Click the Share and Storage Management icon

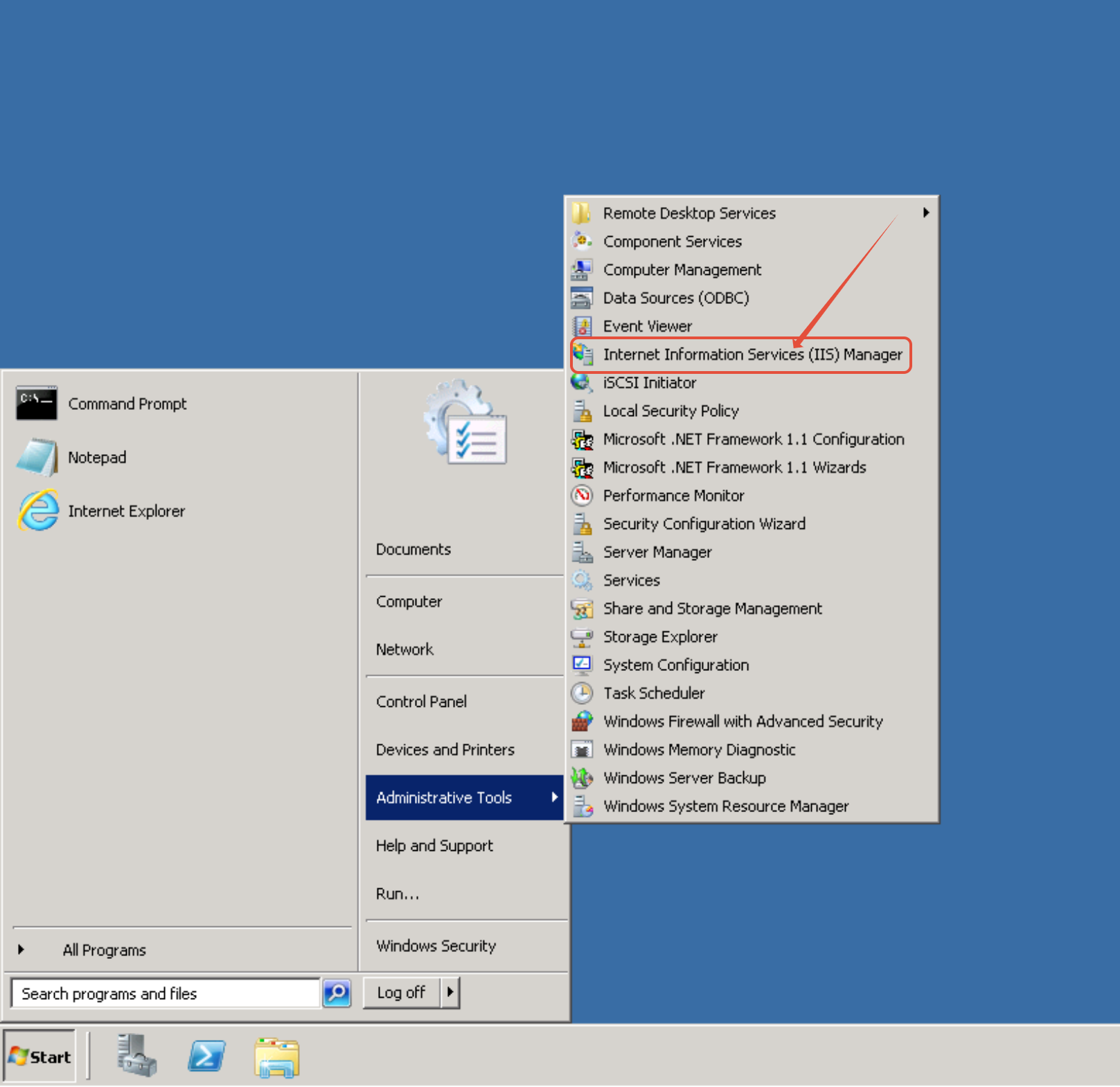[582, 609]
